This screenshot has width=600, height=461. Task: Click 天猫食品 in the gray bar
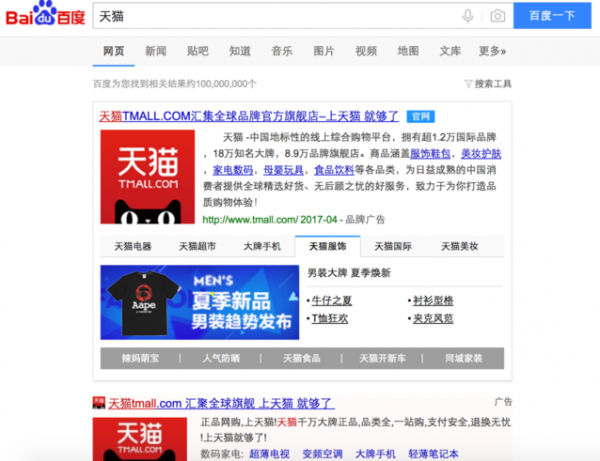pos(302,358)
